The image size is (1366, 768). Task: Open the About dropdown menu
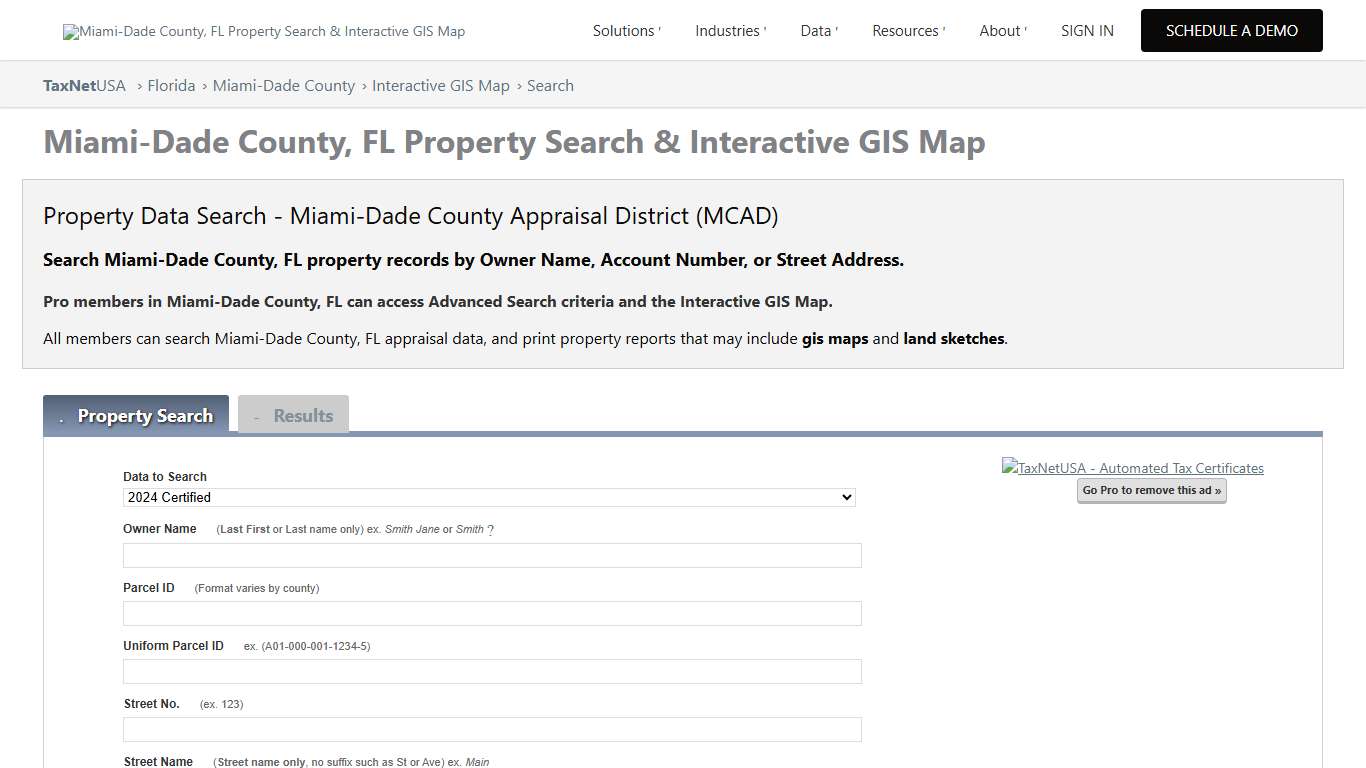(x=999, y=30)
